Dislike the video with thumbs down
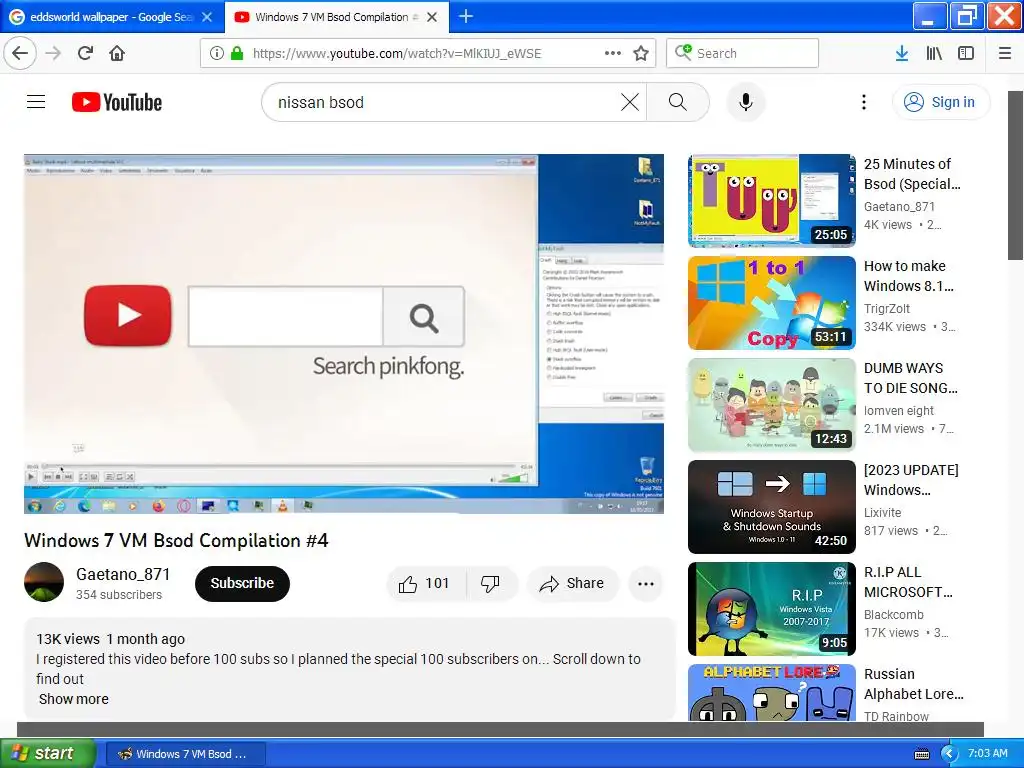The height and width of the screenshot is (768, 1024). (490, 583)
